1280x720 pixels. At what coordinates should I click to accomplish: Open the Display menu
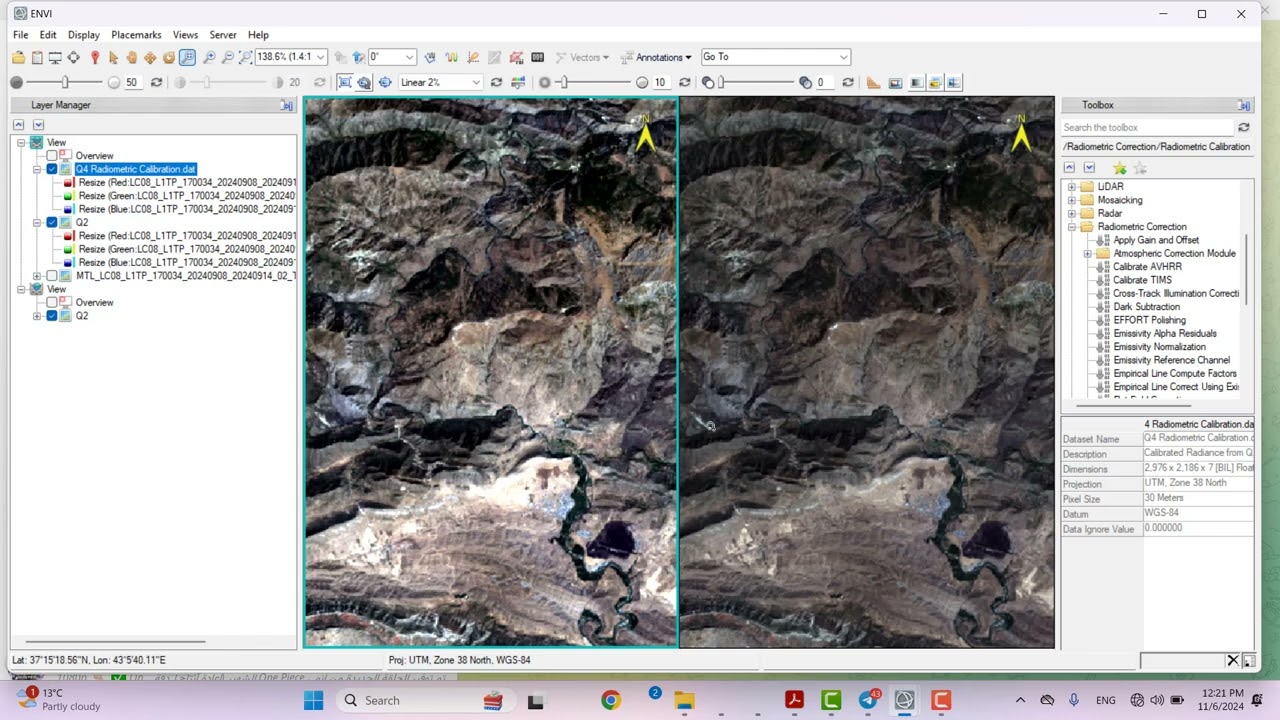pos(84,35)
